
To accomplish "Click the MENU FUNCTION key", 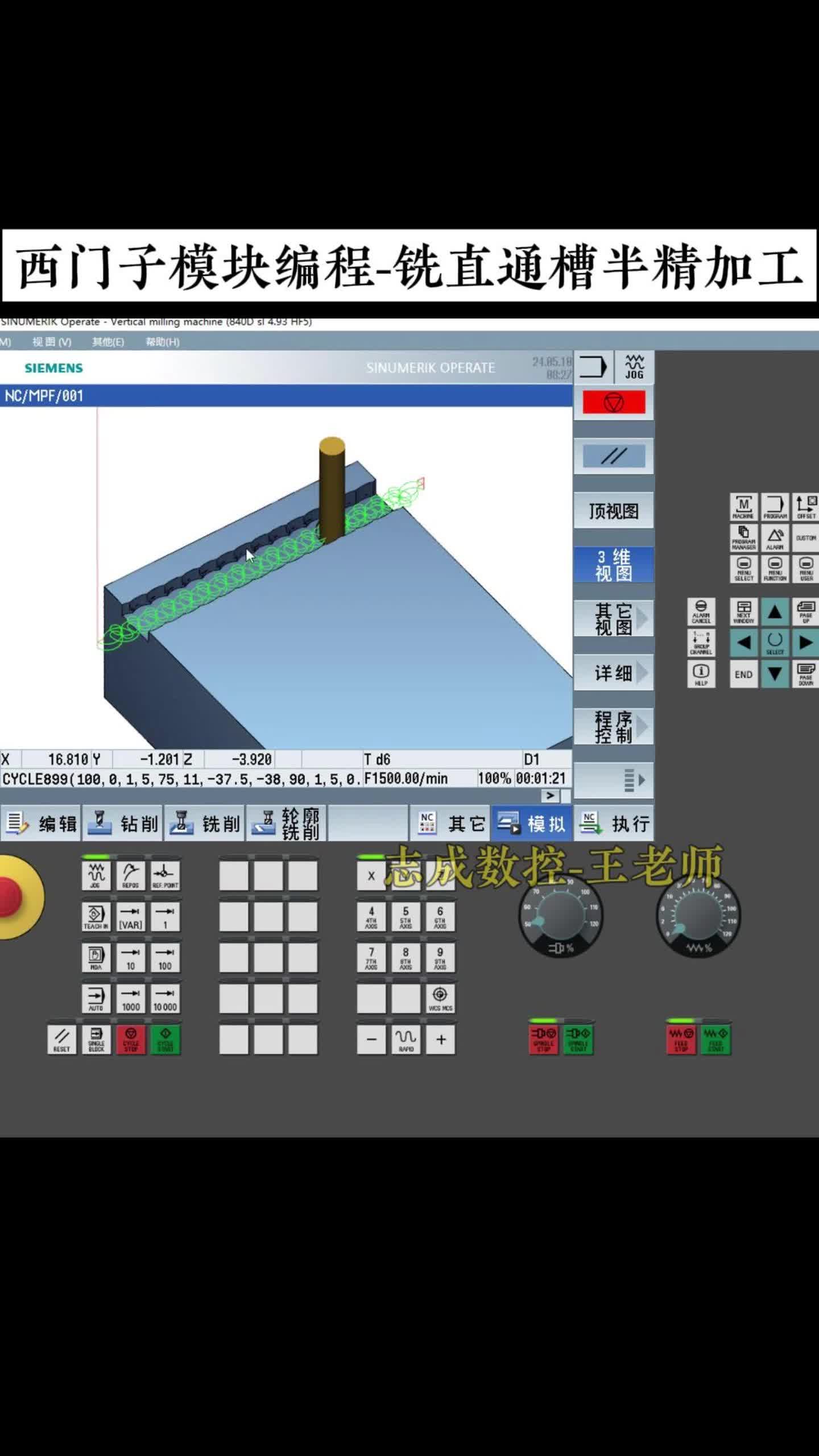I will point(775,569).
